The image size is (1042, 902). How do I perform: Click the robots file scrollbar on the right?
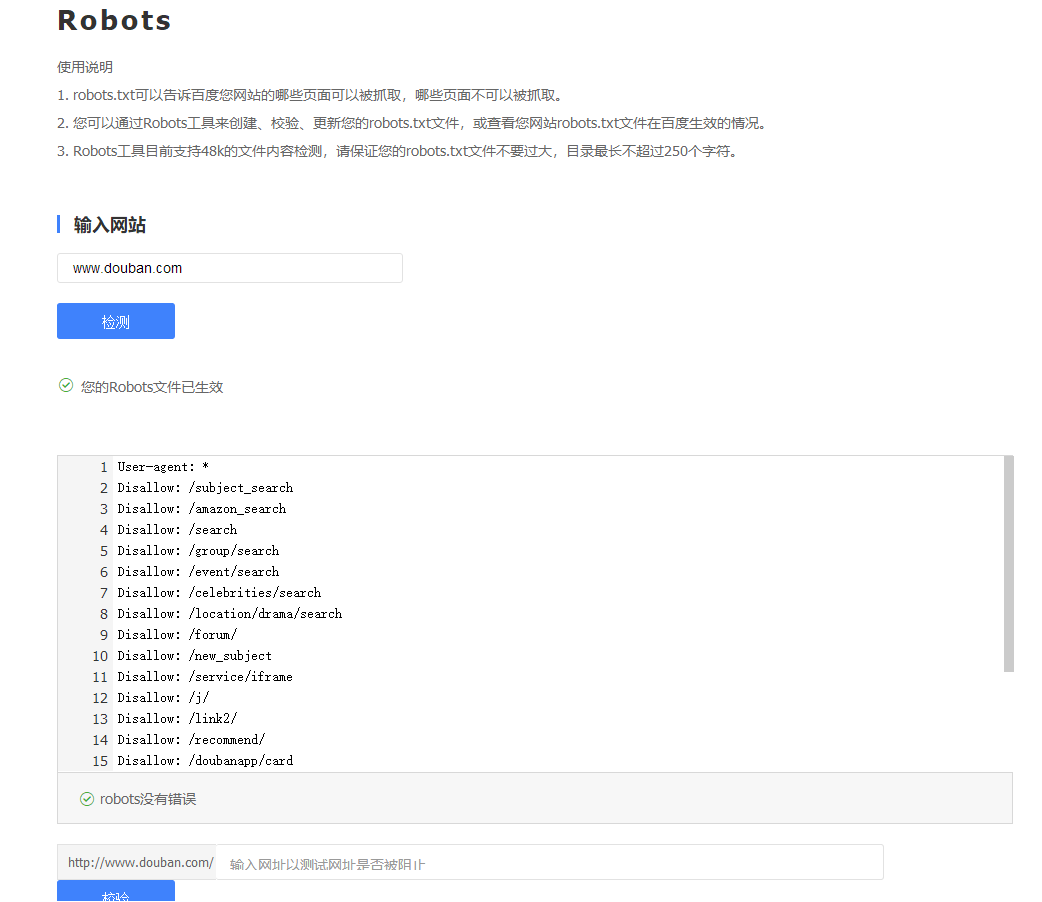click(1007, 560)
